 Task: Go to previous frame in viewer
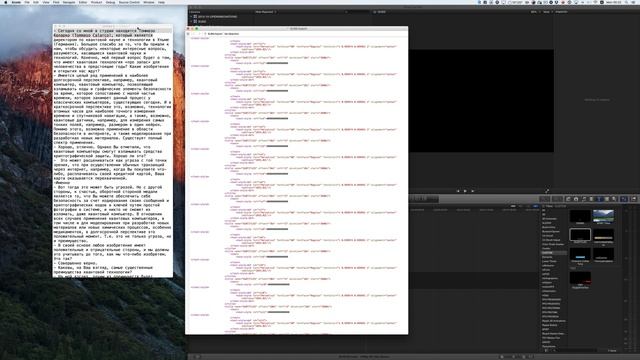458,191
